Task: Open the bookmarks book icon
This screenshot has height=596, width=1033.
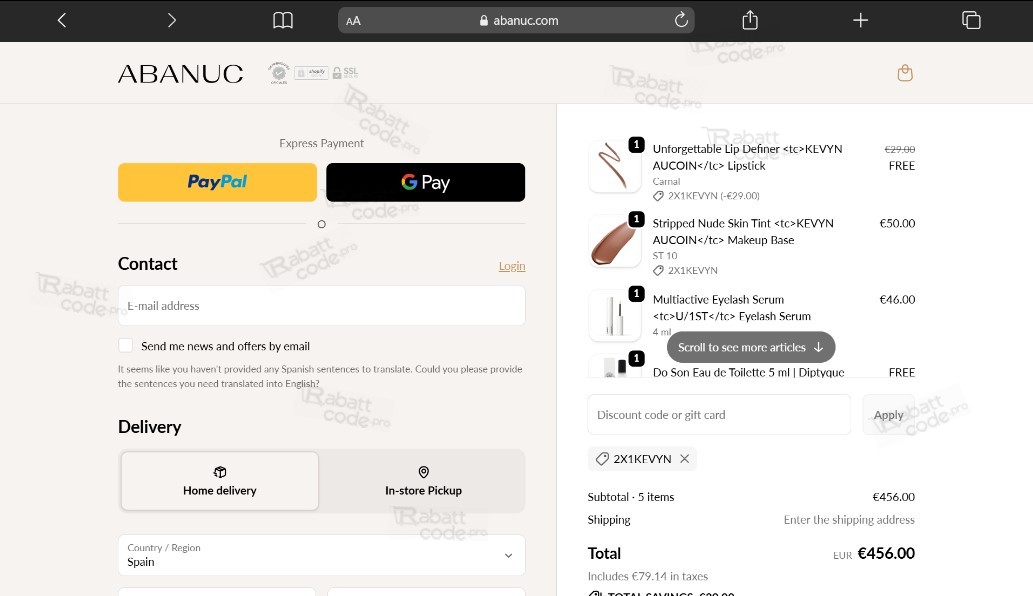Action: [x=283, y=20]
